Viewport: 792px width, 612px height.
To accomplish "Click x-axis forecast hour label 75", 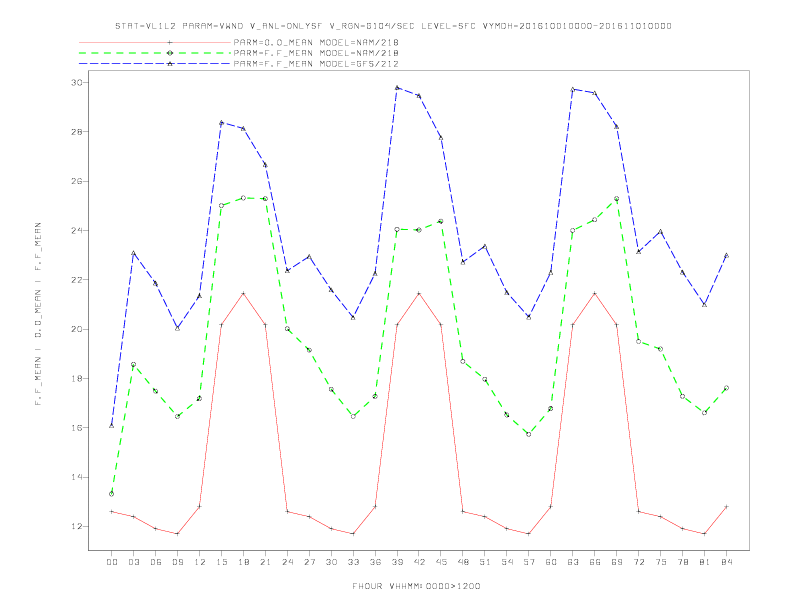I will (x=661, y=562).
